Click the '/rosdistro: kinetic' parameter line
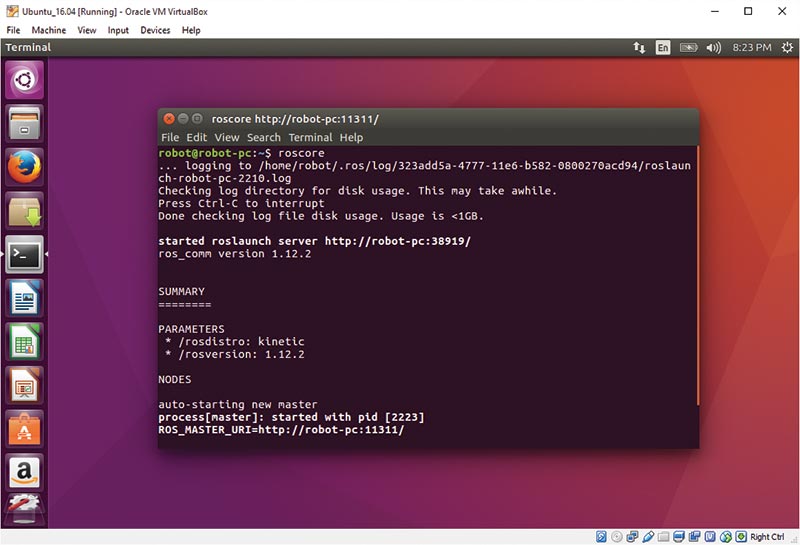Viewport: 800px width, 545px height. [x=235, y=341]
